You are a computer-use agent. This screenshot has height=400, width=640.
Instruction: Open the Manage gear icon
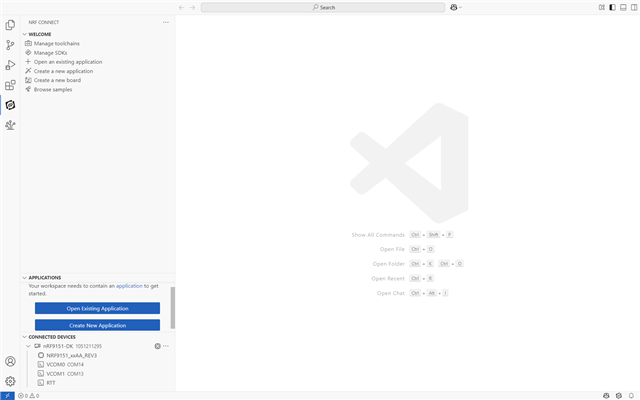(x=10, y=381)
